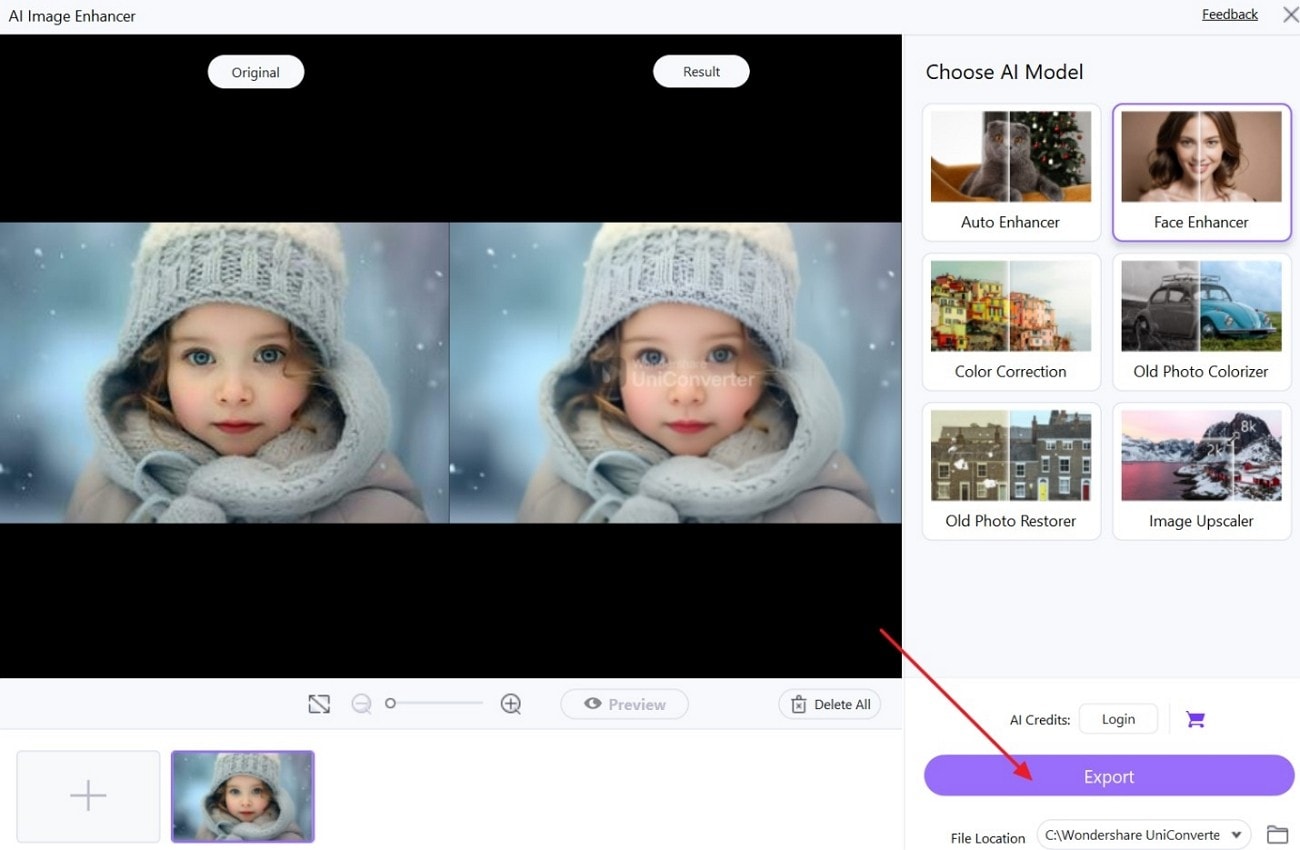Click the zoom out magnifier icon
1300x850 pixels.
[x=361, y=704]
